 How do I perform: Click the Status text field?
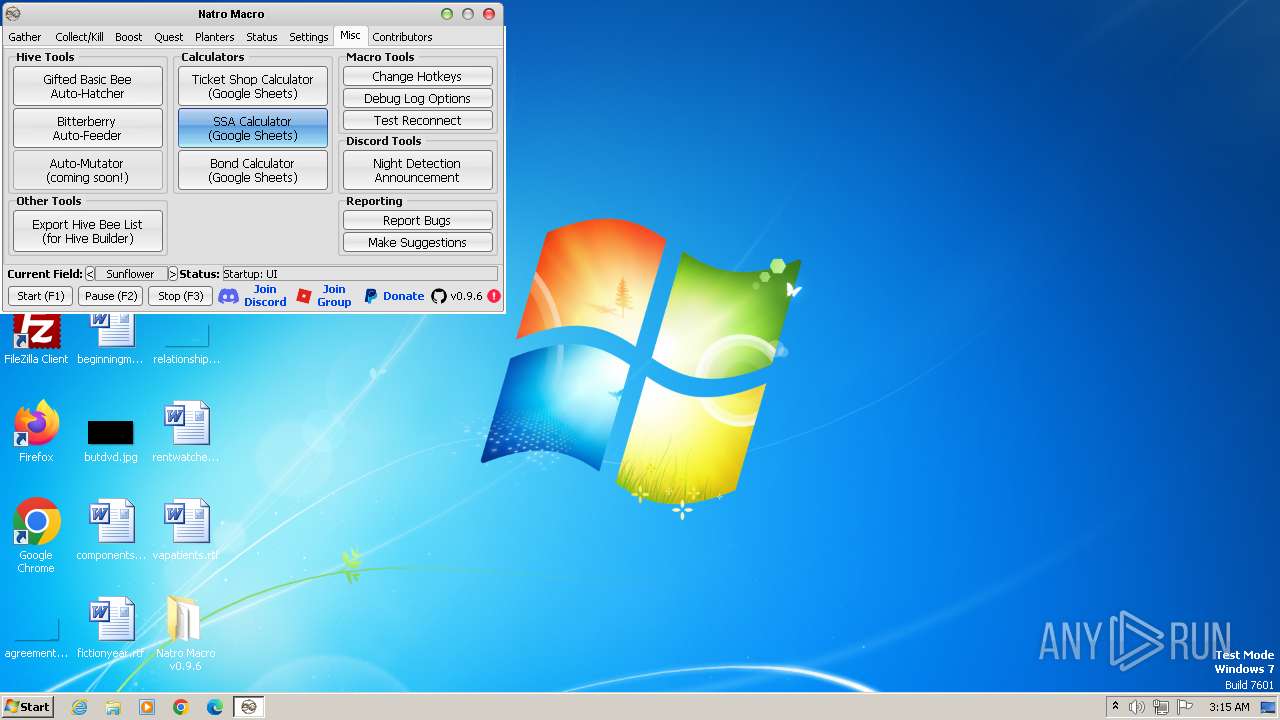[360, 274]
